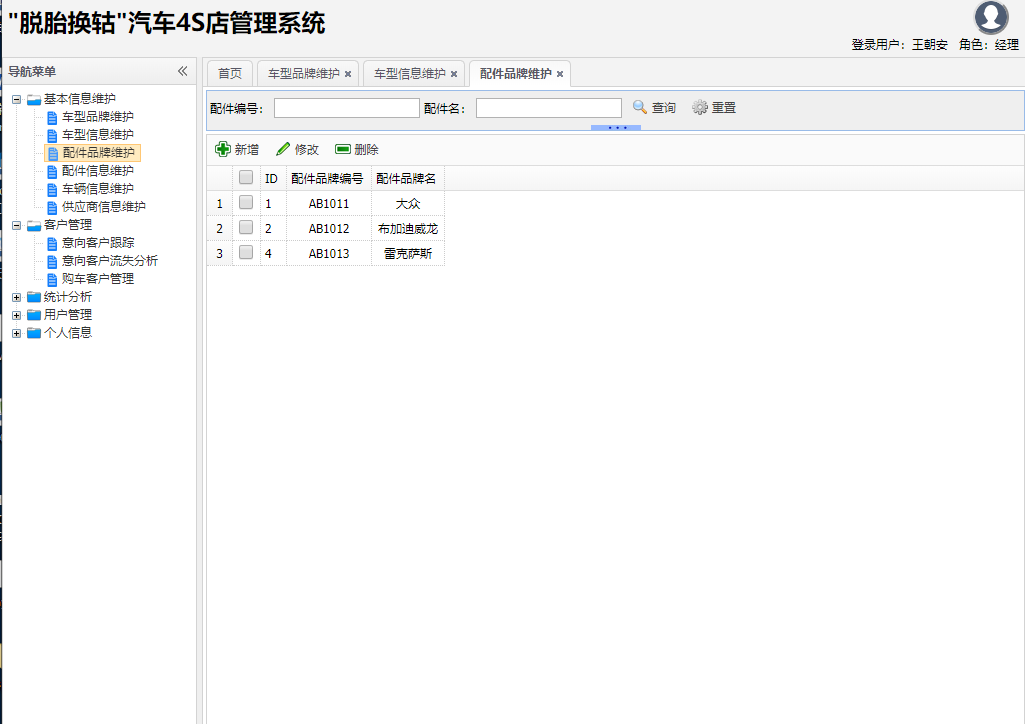
Task: Click the gear 重置 reset icon
Action: pos(700,107)
